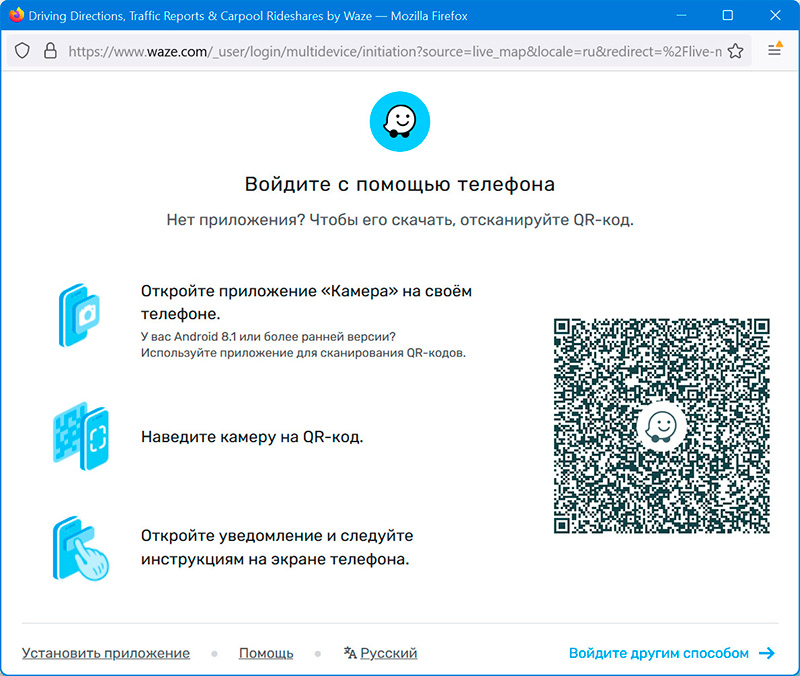
Task: Click the phone camera app illustration
Action: click(80, 314)
